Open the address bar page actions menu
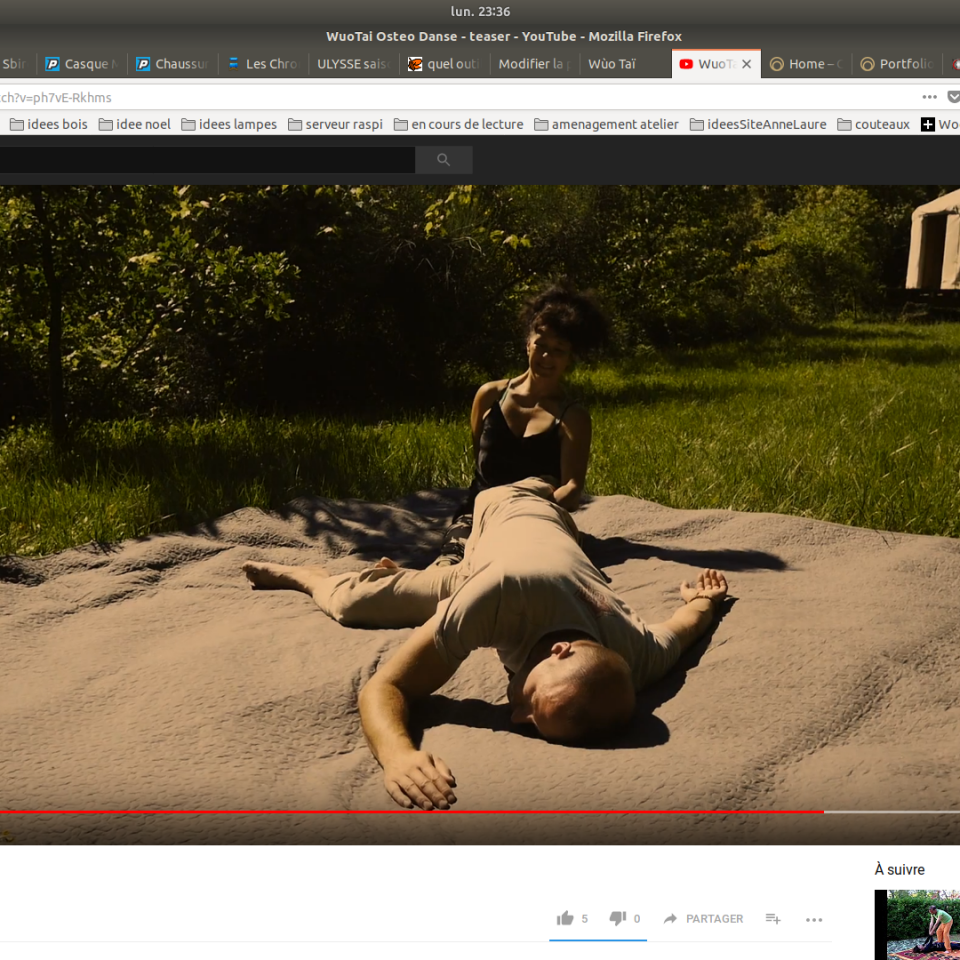Image resolution: width=960 pixels, height=960 pixels. (x=929, y=97)
